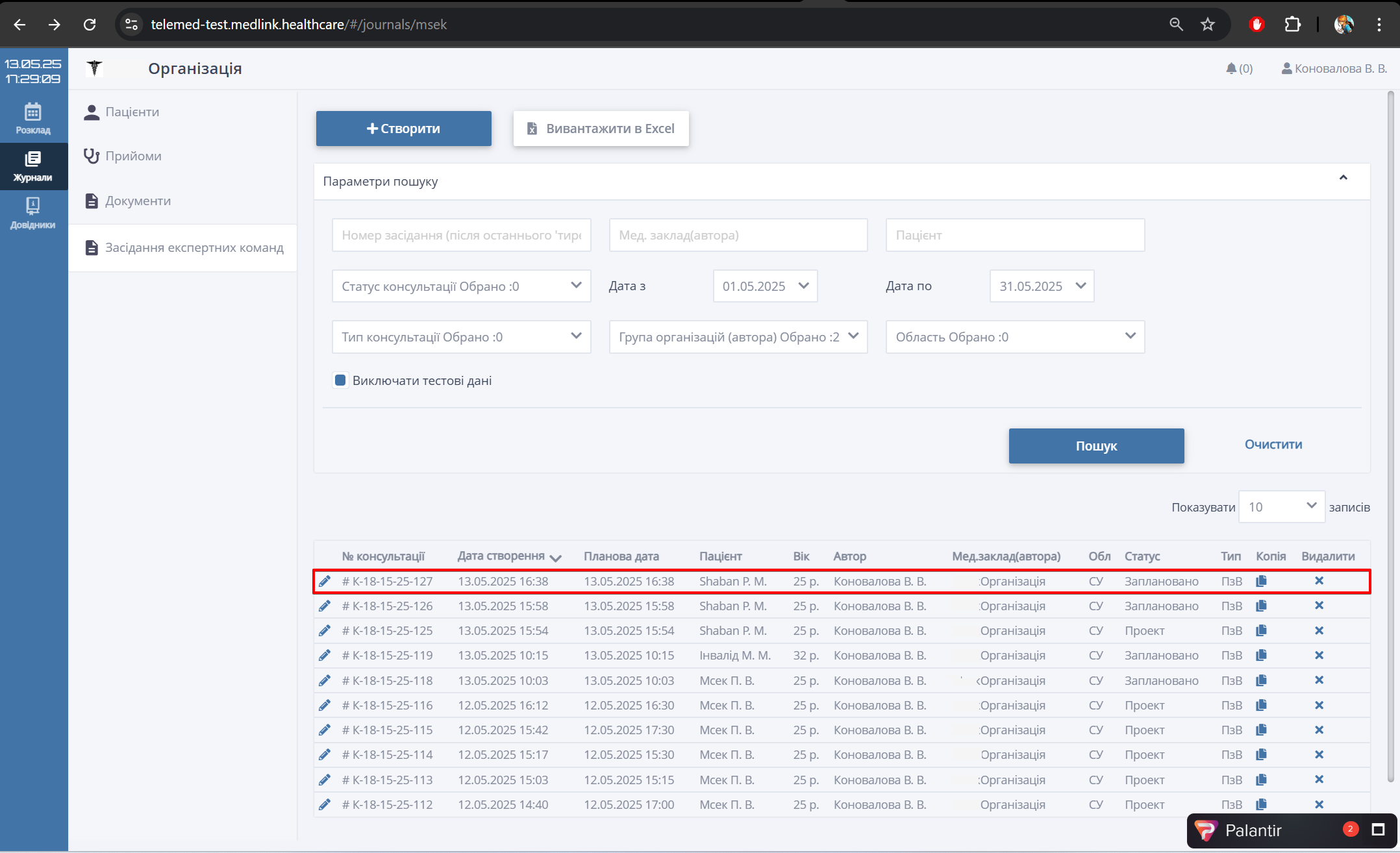1400x853 pixels.
Task: Collapse Параметри пошуку panel chevron
Action: 1343,178
